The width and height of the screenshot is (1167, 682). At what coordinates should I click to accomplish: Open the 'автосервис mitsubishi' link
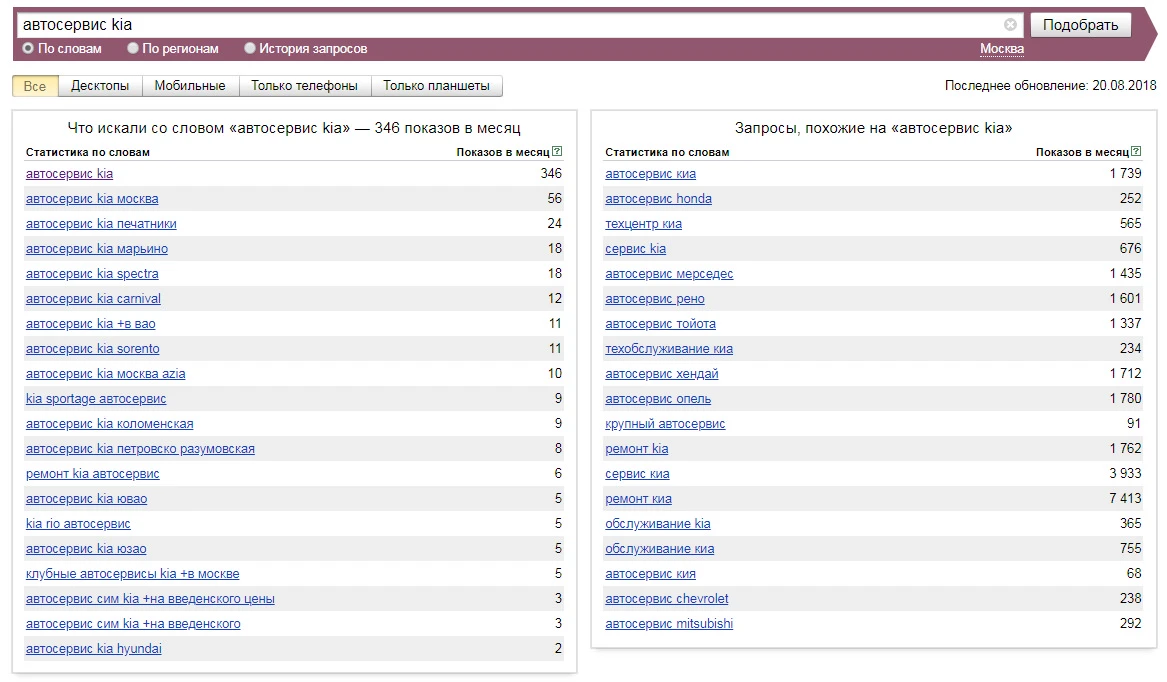669,624
